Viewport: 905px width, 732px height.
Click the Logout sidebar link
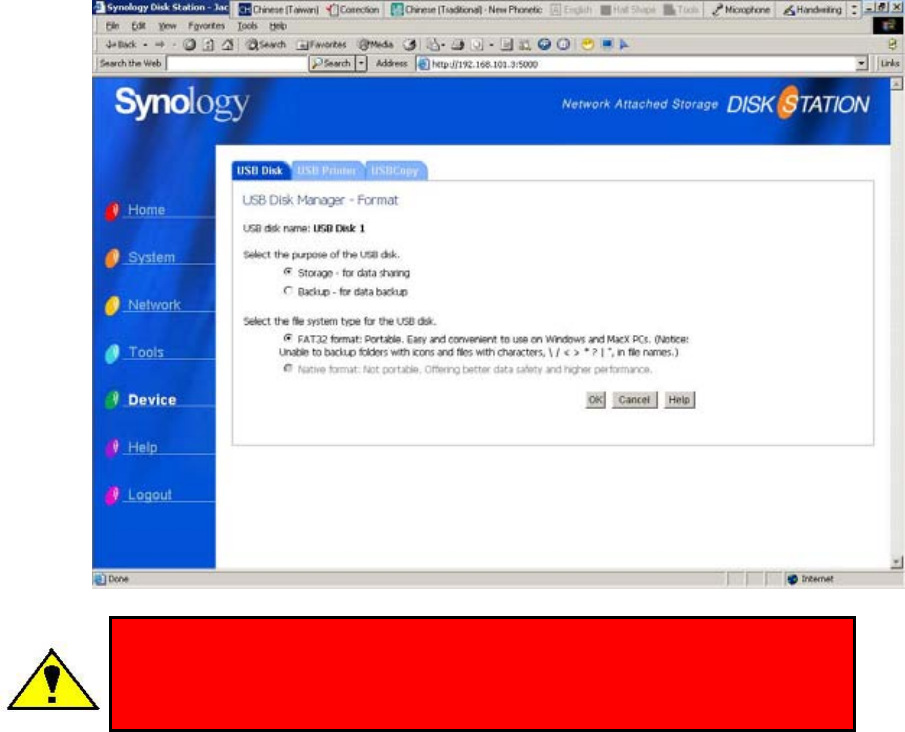point(150,495)
